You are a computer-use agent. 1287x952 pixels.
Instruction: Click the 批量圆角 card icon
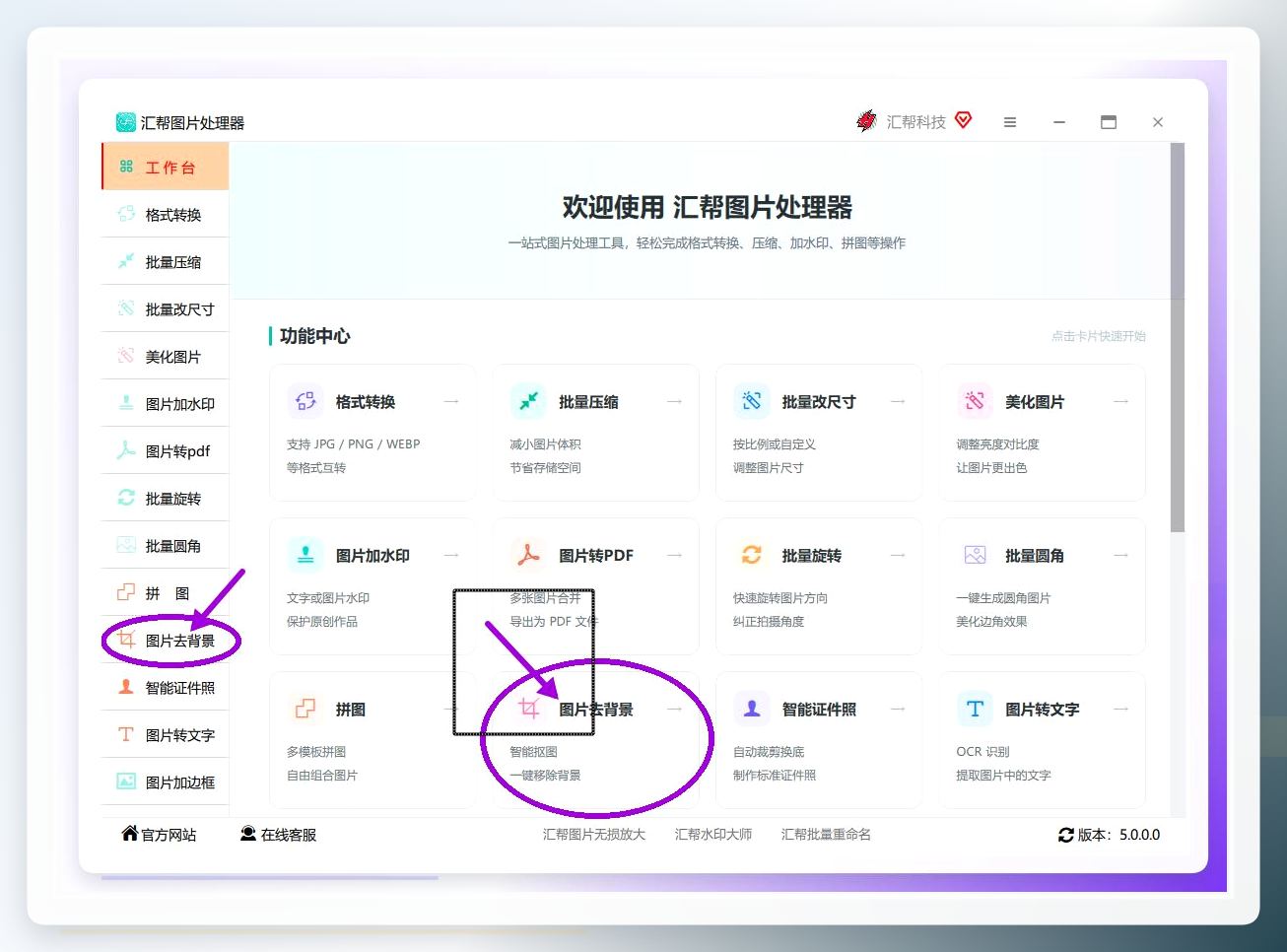(975, 555)
